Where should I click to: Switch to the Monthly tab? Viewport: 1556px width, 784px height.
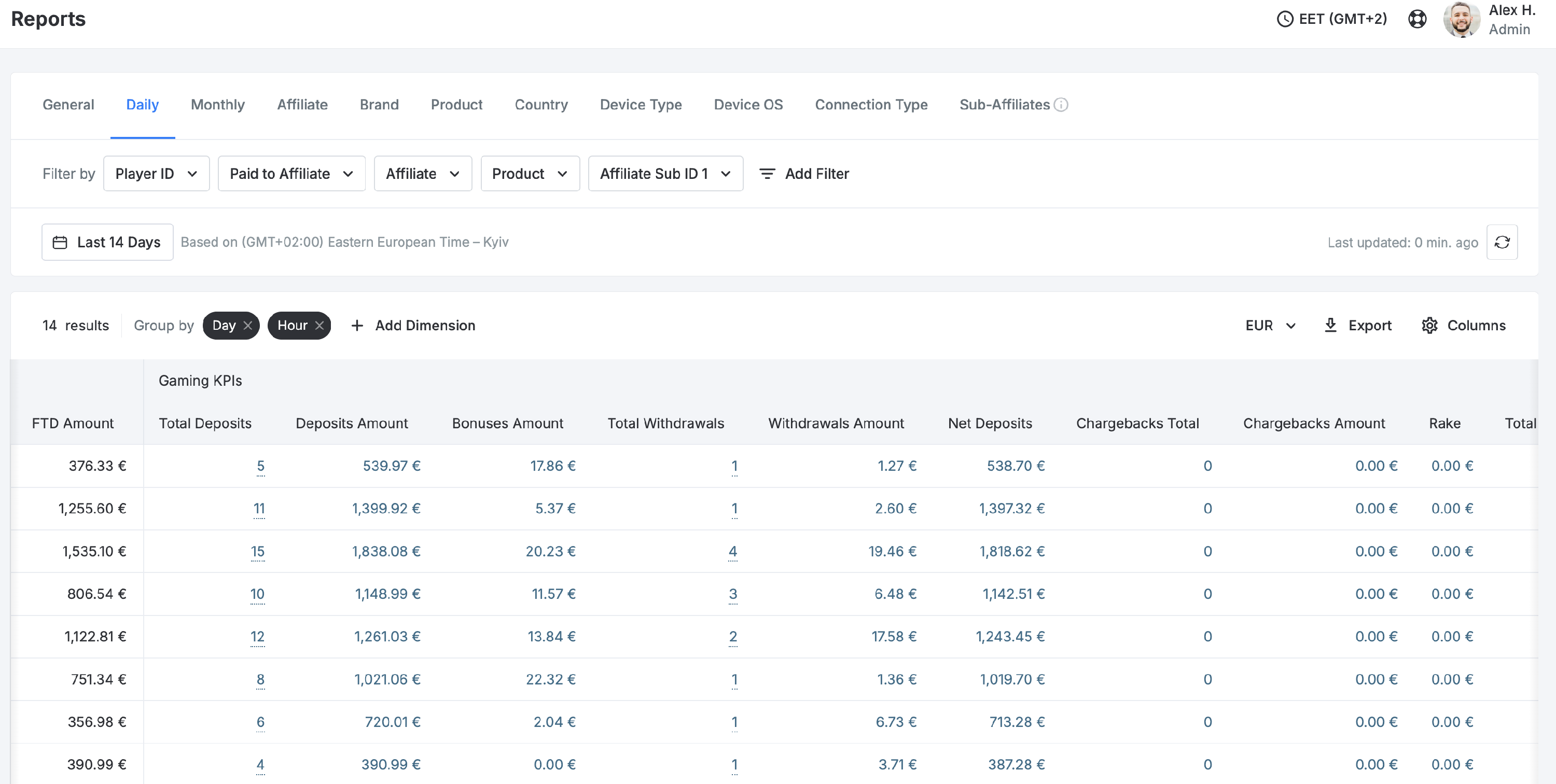tap(217, 105)
